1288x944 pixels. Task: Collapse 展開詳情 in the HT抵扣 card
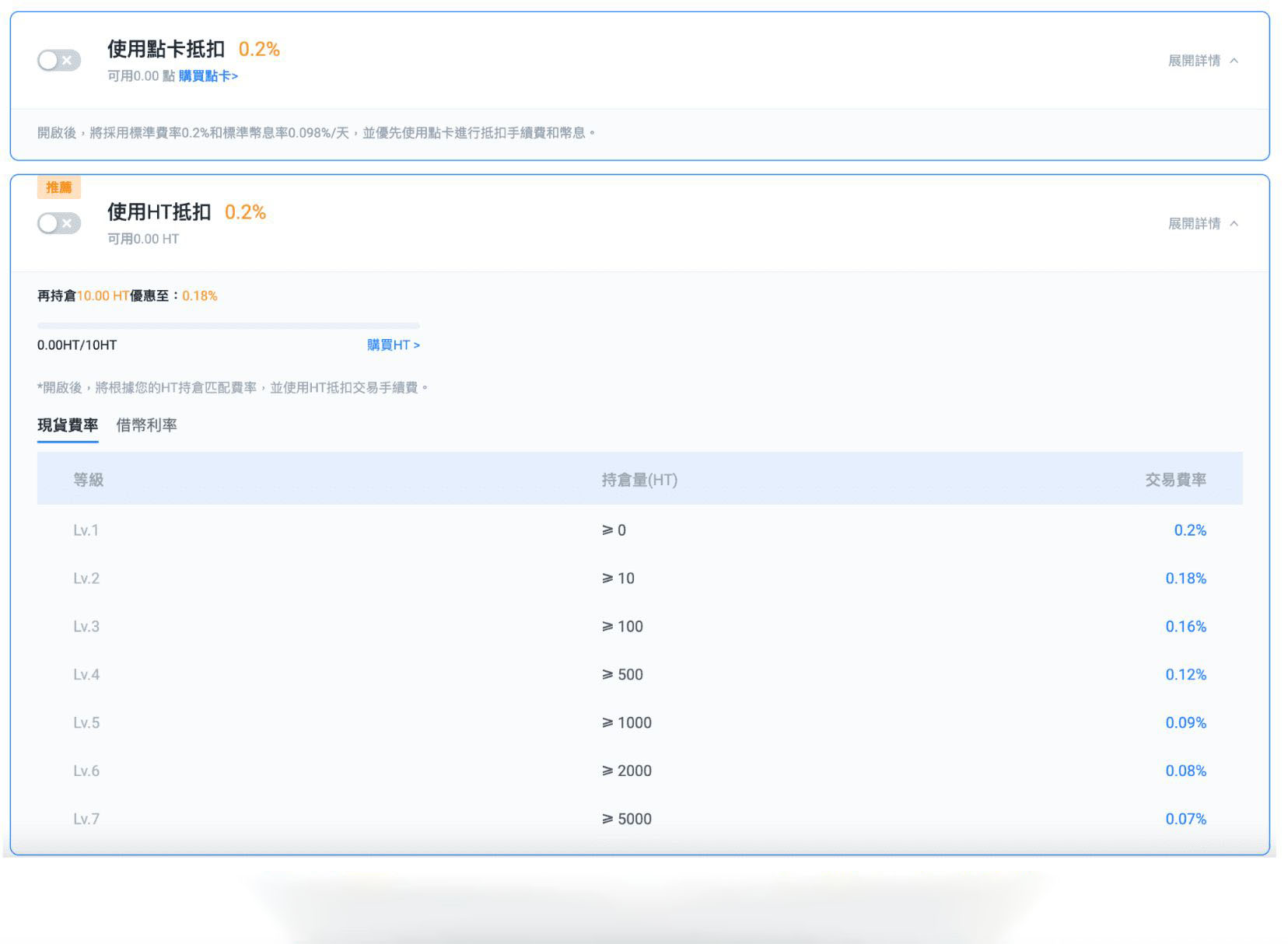1203,224
